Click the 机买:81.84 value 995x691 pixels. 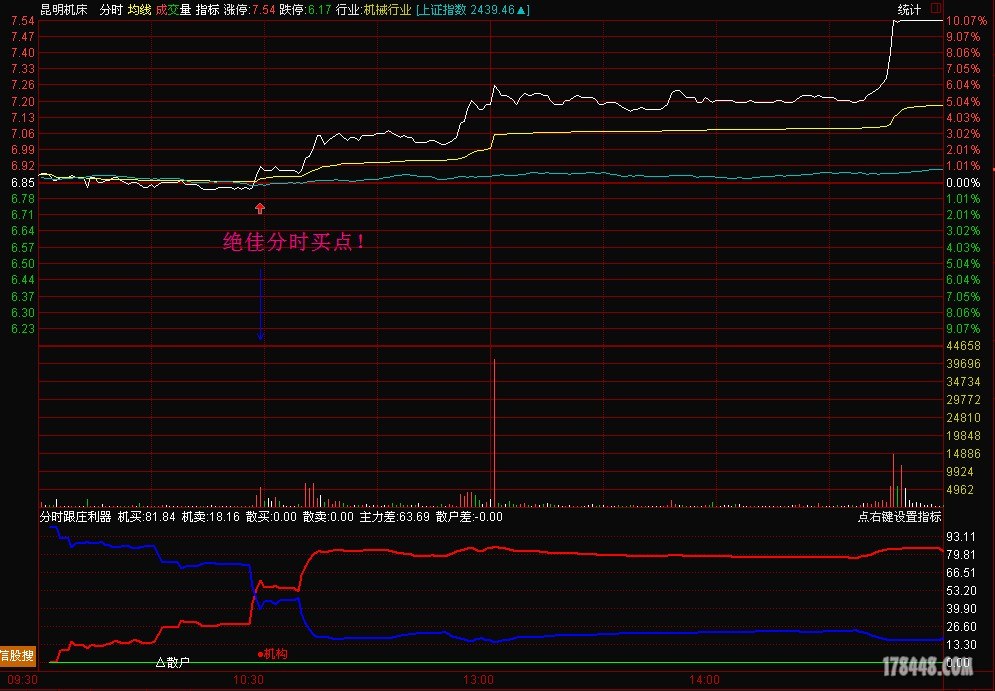(x=147, y=517)
